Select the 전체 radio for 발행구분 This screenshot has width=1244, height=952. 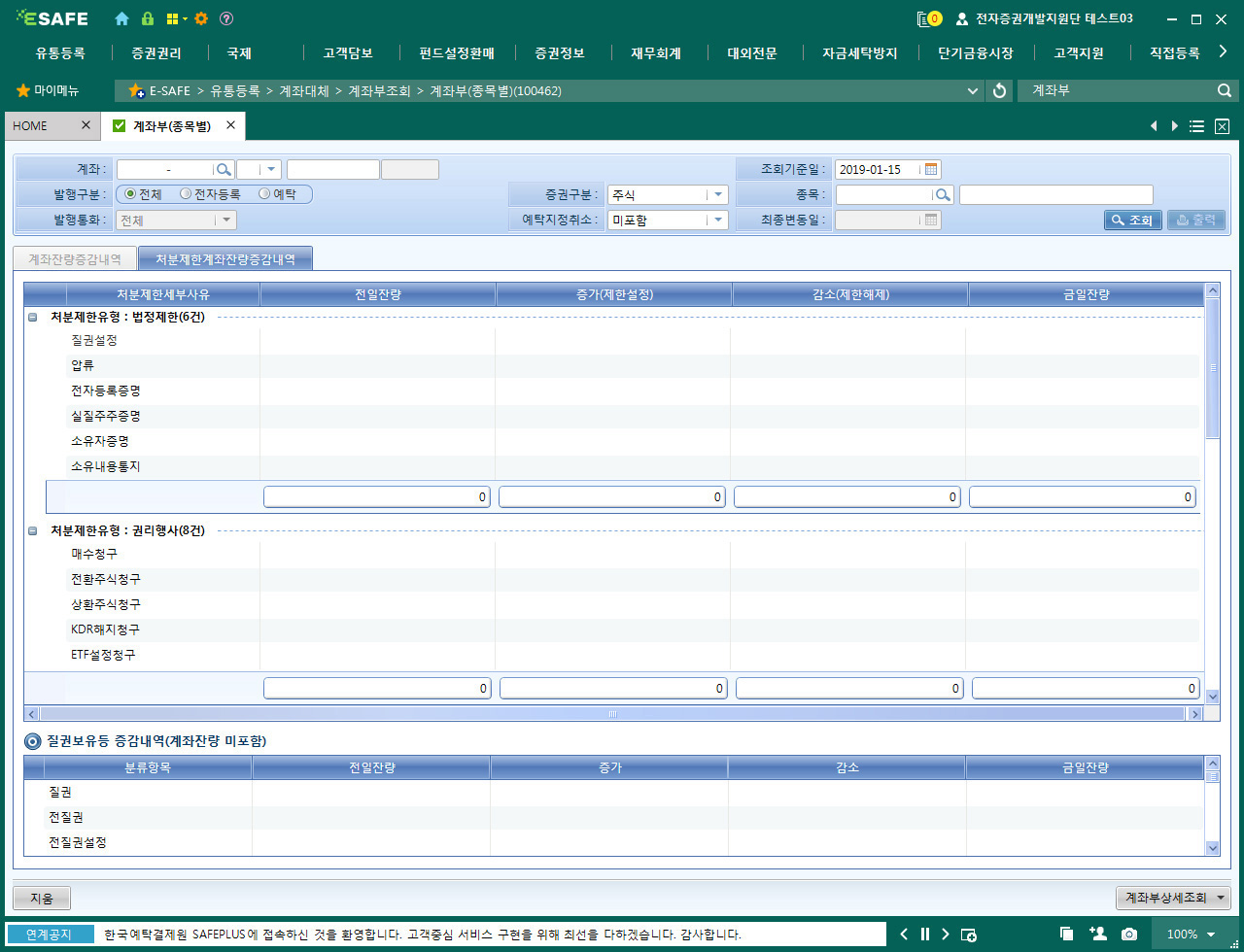pyautogui.click(x=130, y=194)
